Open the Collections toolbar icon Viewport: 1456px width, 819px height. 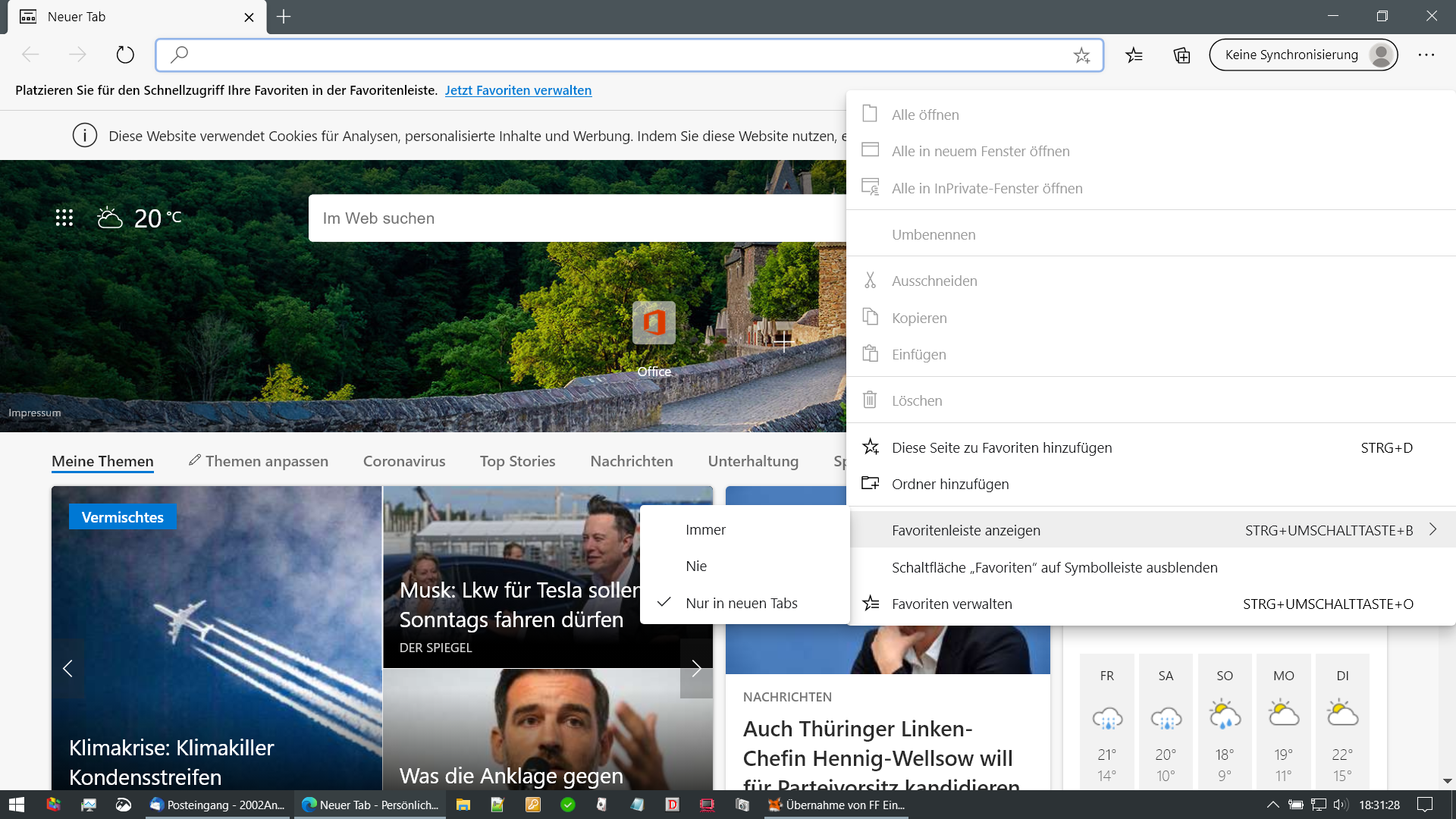(x=1181, y=55)
